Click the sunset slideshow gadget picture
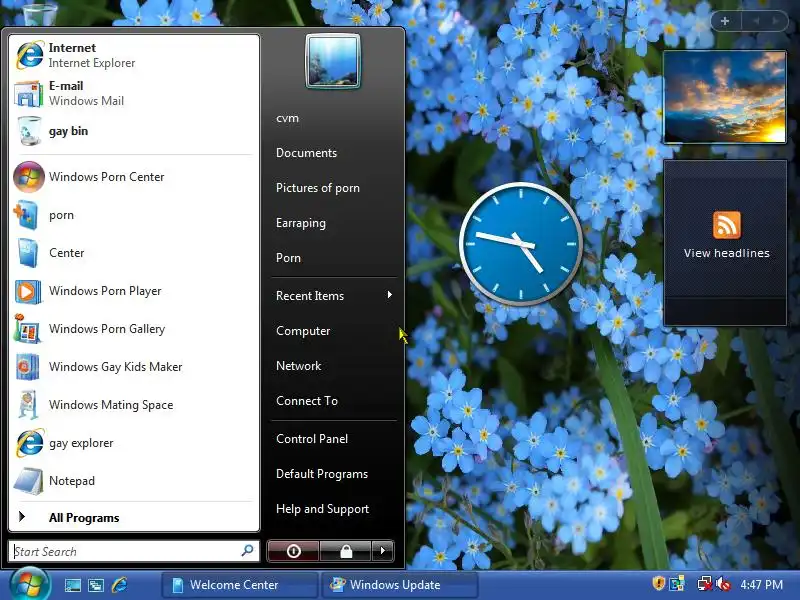800x600 pixels. tap(725, 97)
